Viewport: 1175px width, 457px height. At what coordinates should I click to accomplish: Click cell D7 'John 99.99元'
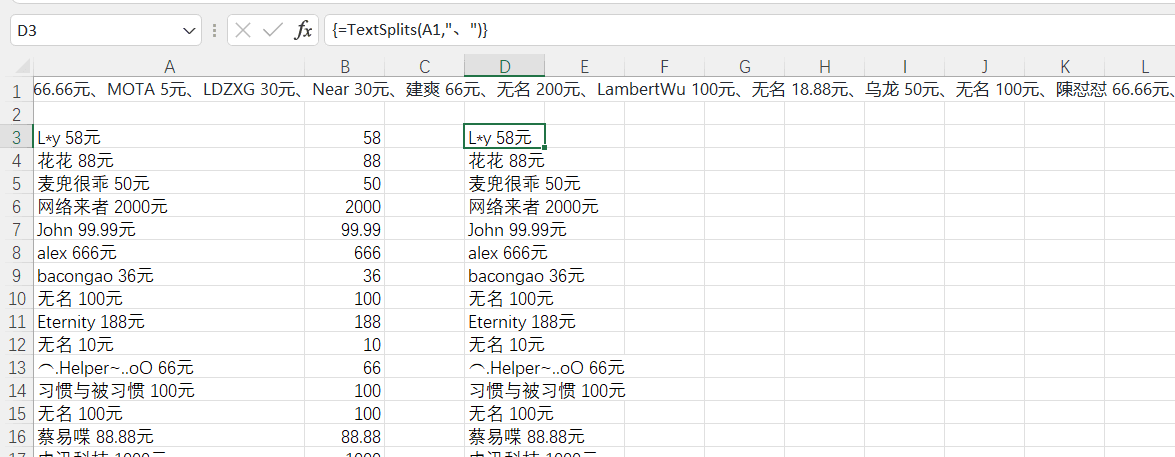click(504, 229)
